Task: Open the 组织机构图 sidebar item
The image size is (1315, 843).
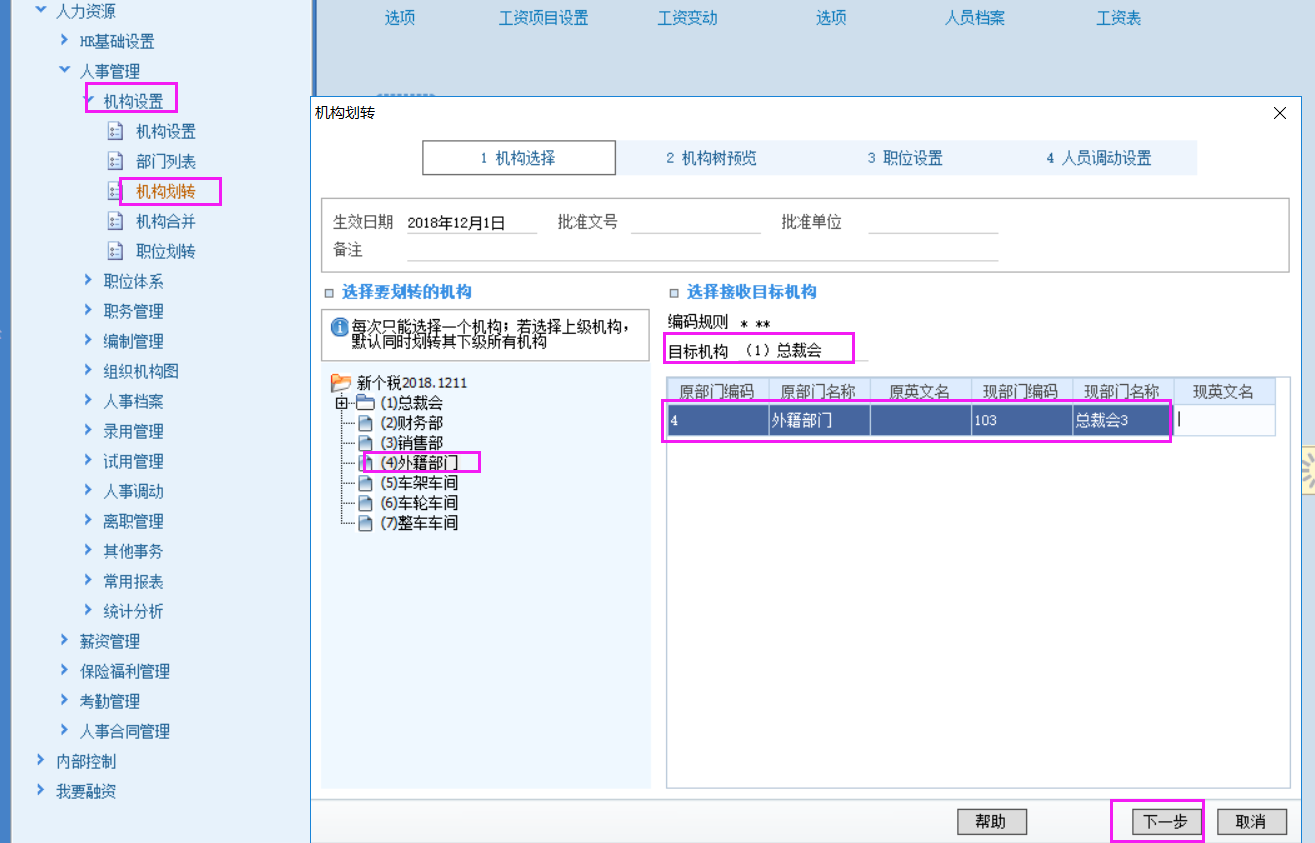Action: coord(141,371)
